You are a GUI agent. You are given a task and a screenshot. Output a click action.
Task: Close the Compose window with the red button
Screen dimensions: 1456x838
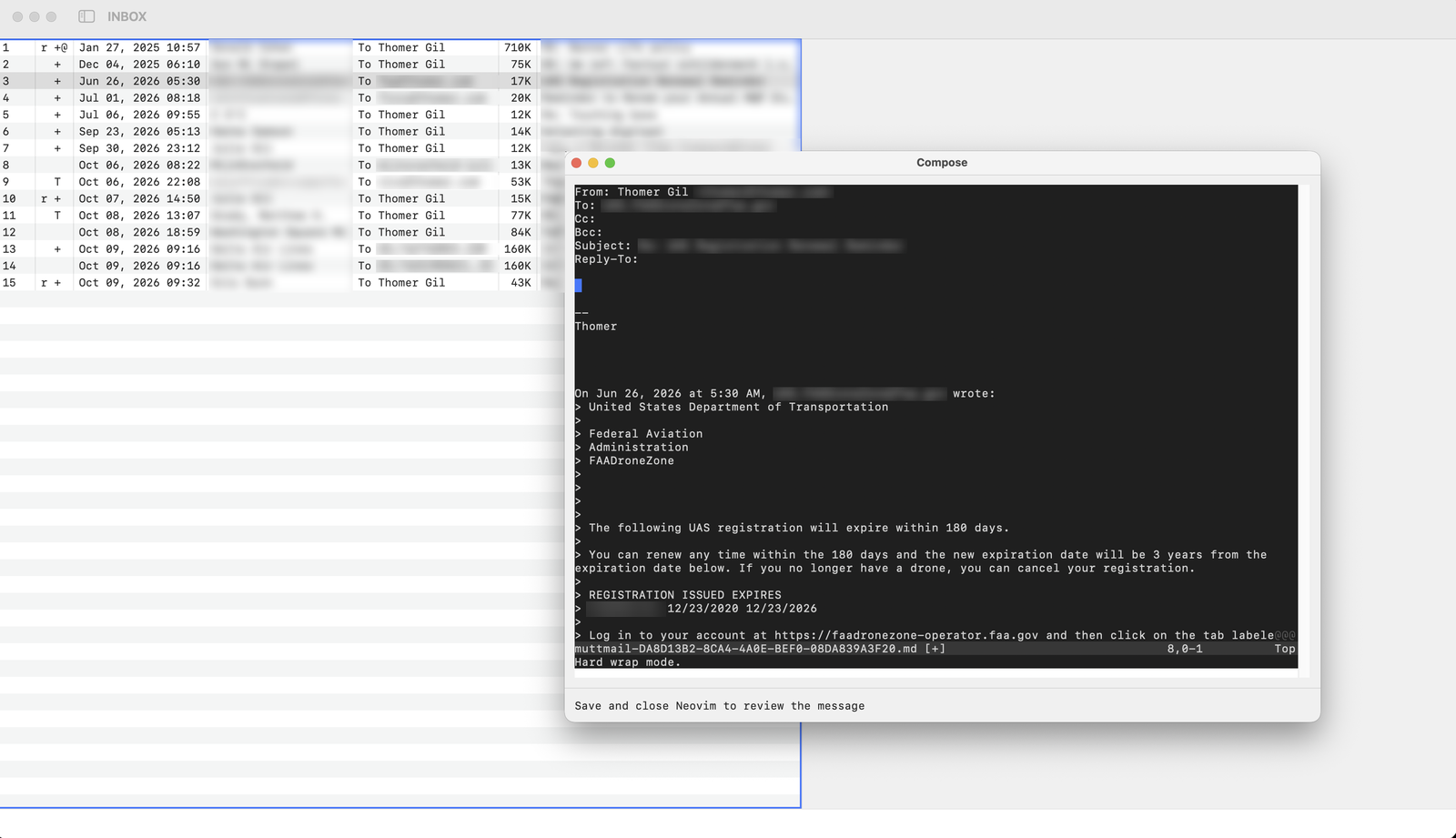click(576, 163)
